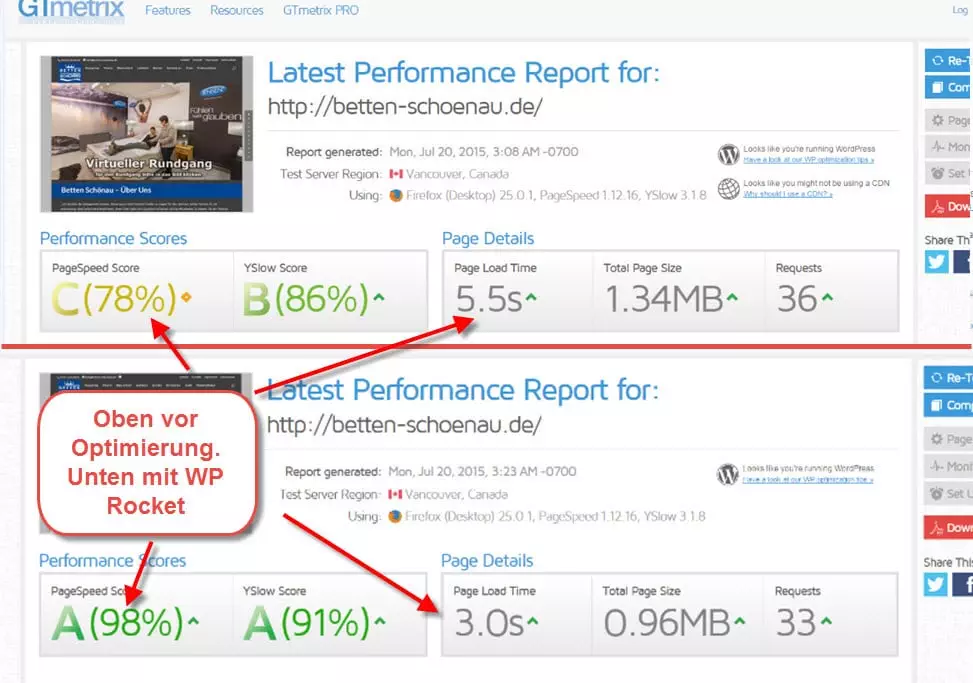
Task: Share the 98% PageSpeed report on Facebook
Action: (x=963, y=584)
